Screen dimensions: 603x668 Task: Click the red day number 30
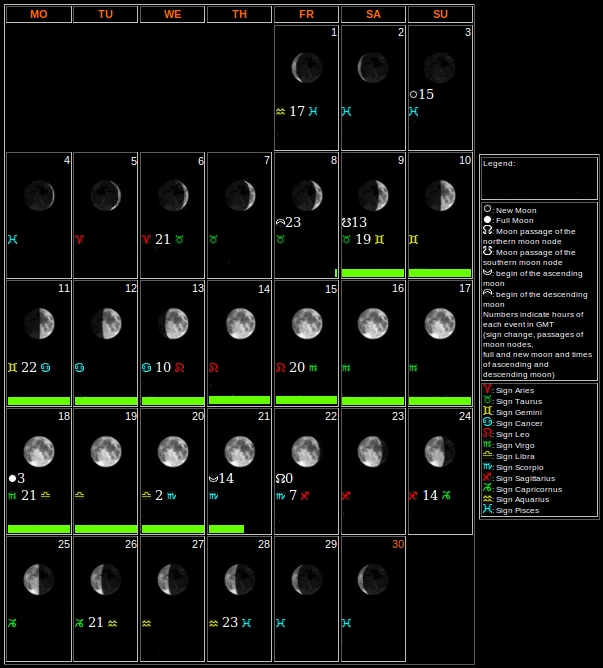(x=397, y=544)
